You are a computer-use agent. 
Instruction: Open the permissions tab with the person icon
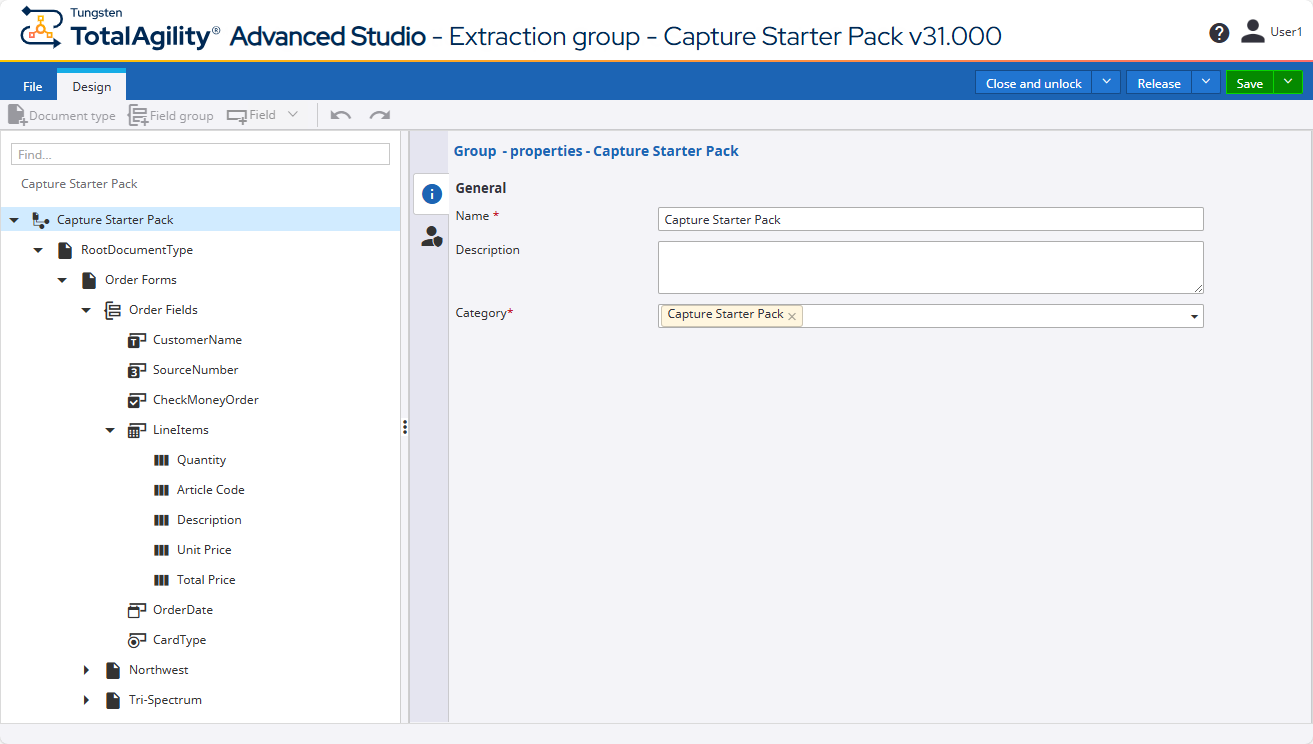(430, 236)
